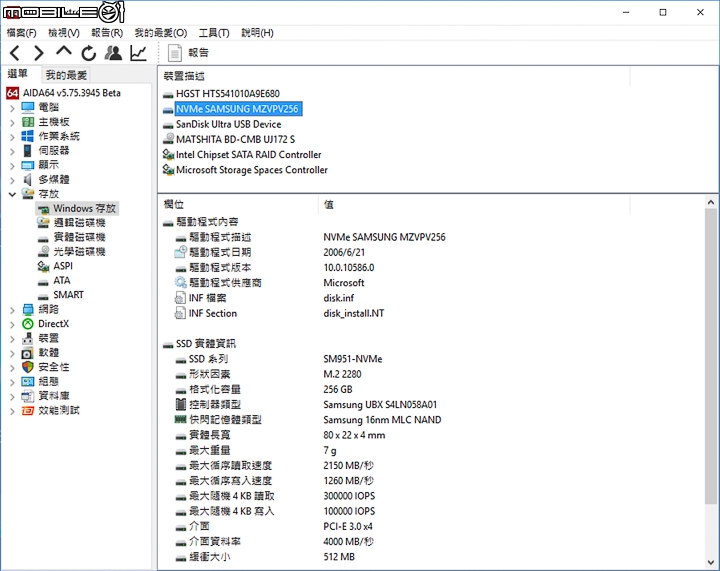Select Intel Chipset SATA RAID Controller
This screenshot has width=720, height=571.
pyautogui.click(x=248, y=155)
